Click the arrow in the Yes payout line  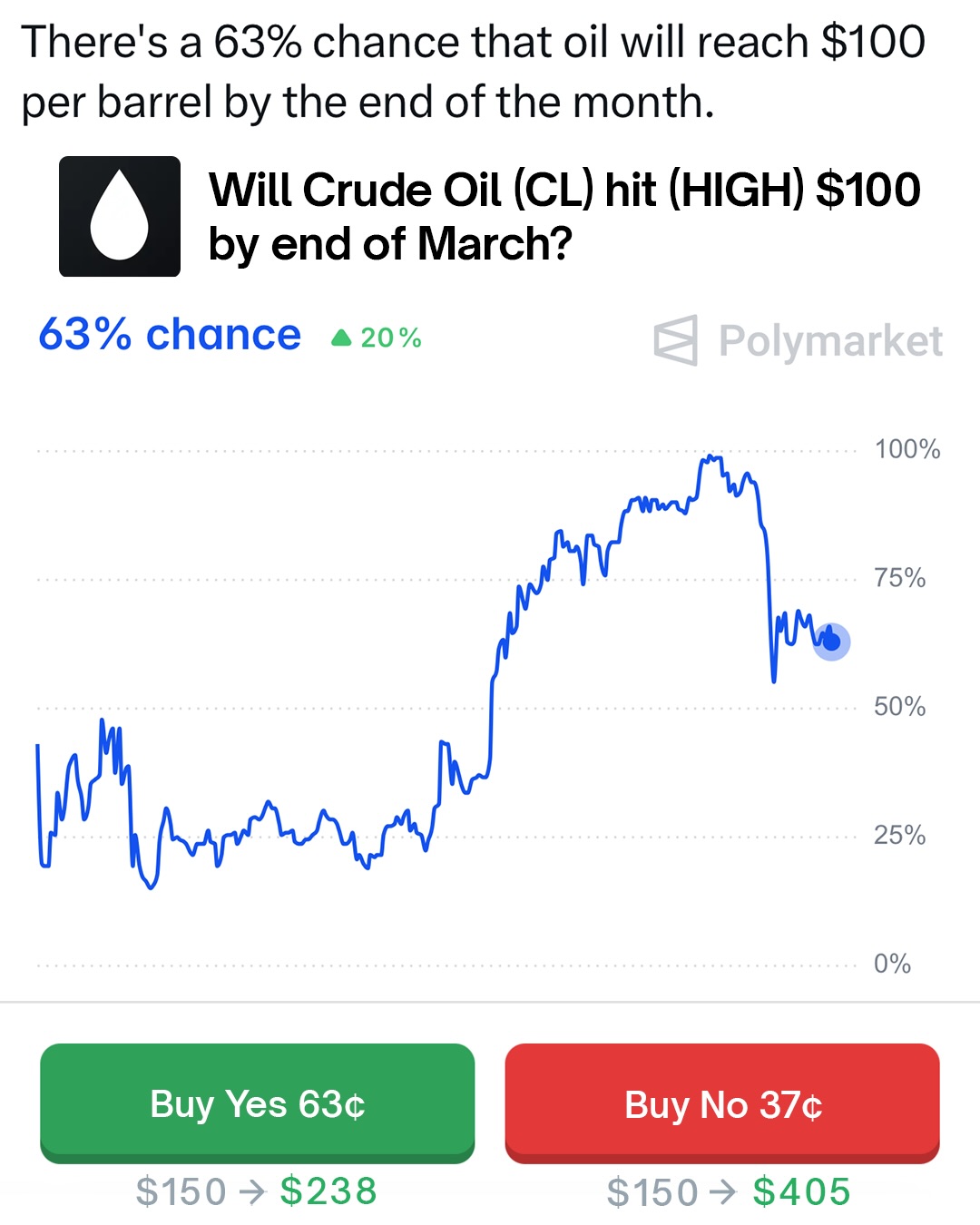pos(253,1192)
